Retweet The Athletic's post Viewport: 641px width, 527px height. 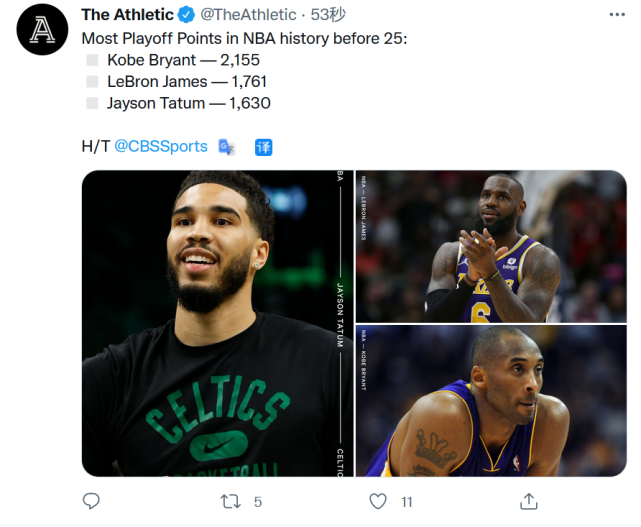point(229,501)
